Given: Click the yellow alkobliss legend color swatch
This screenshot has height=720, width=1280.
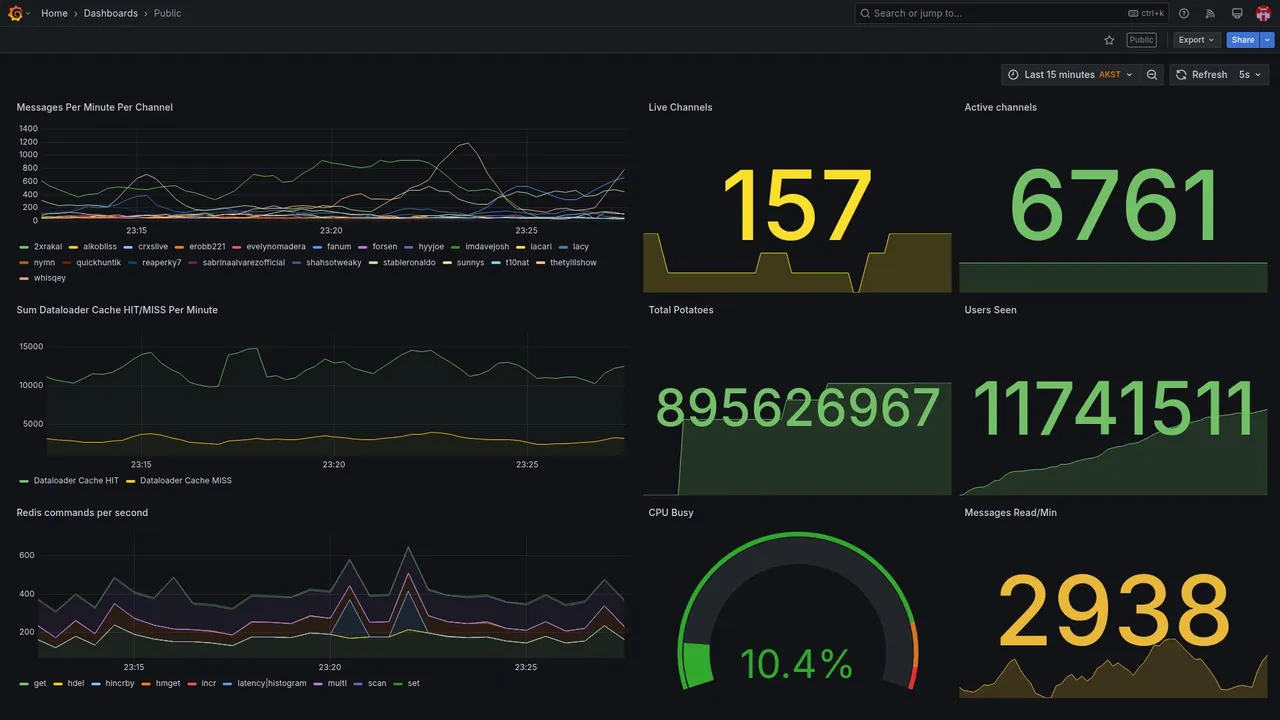Looking at the screenshot, I should (x=73, y=247).
